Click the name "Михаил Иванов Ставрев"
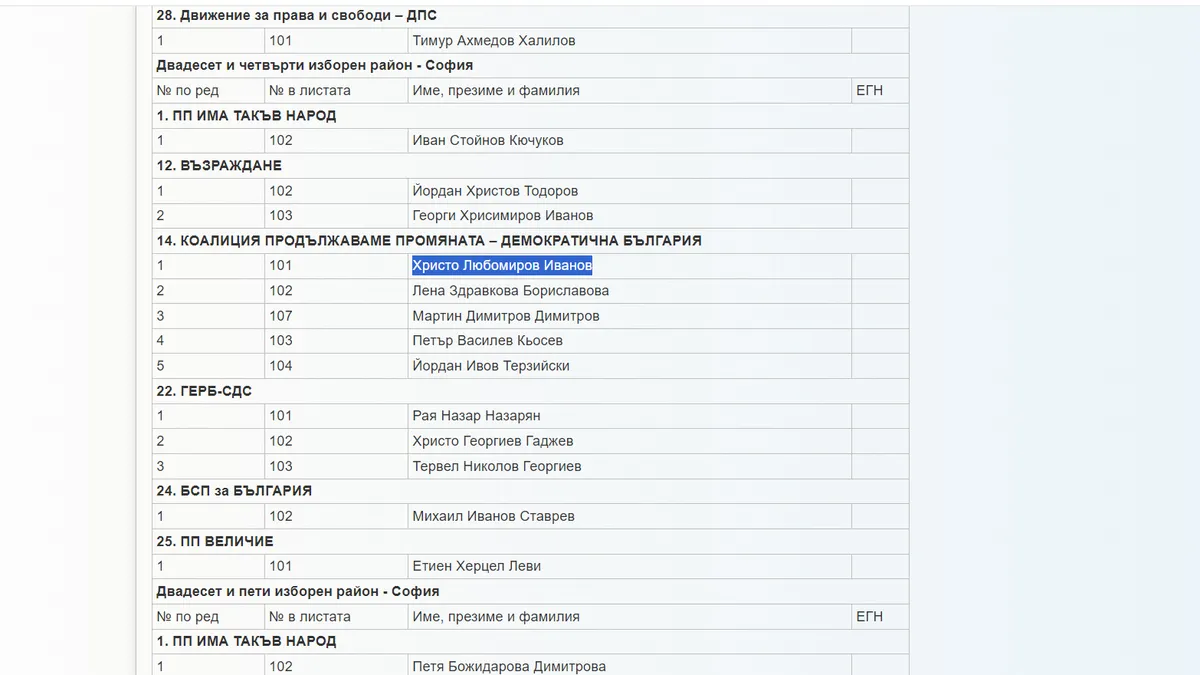This screenshot has height=675, width=1200. pyautogui.click(x=493, y=517)
